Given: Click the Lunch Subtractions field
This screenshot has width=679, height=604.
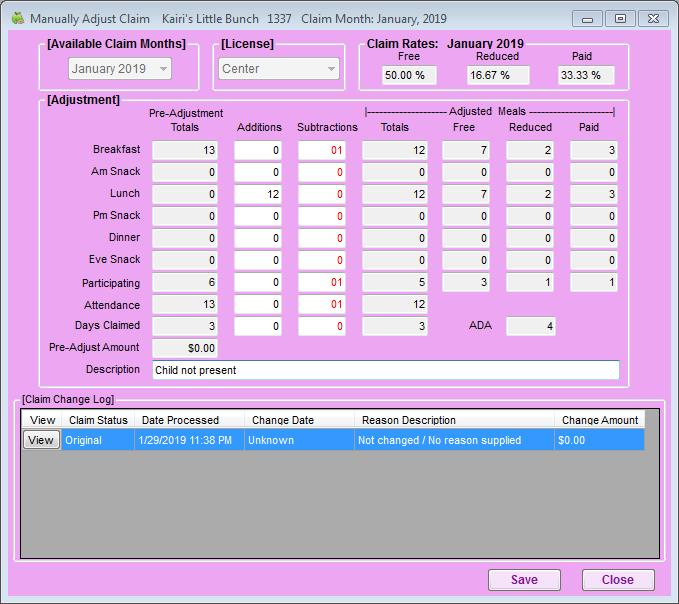Looking at the screenshot, I should coord(321,194).
